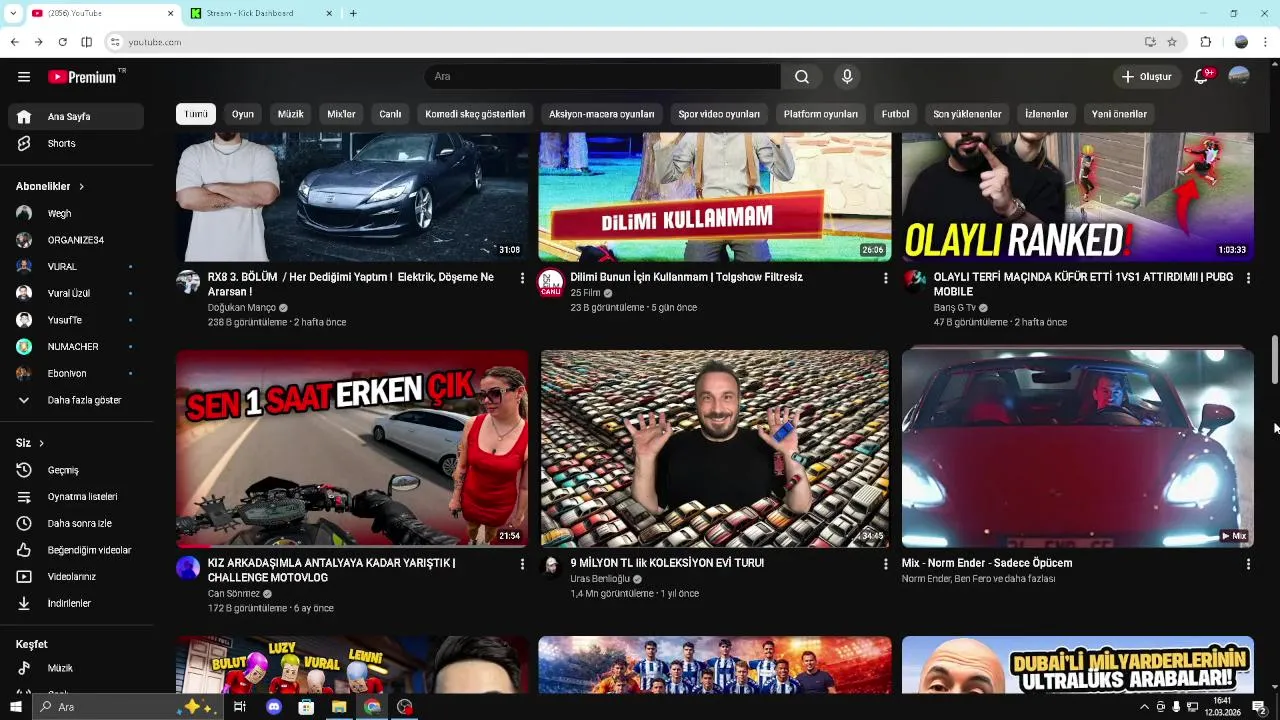Open the 25 Film channel link
Viewport: 1280px width, 720px height.
coord(585,293)
